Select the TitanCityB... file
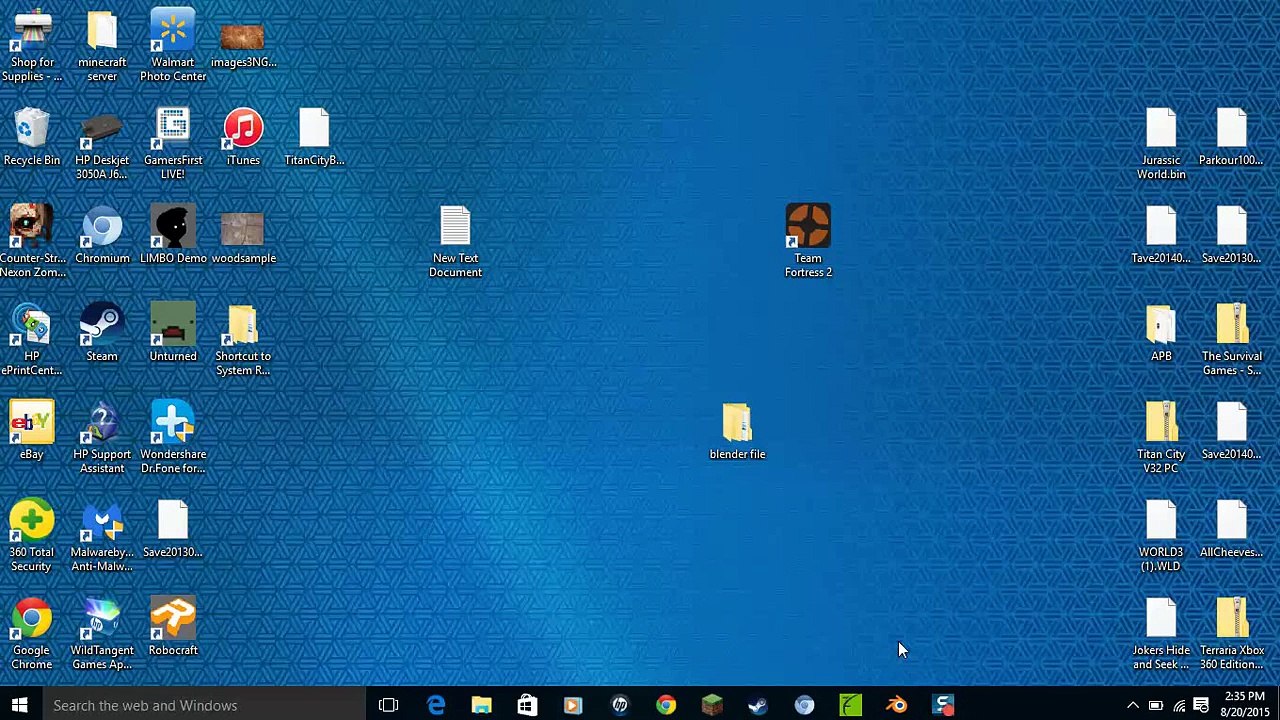 pyautogui.click(x=314, y=138)
